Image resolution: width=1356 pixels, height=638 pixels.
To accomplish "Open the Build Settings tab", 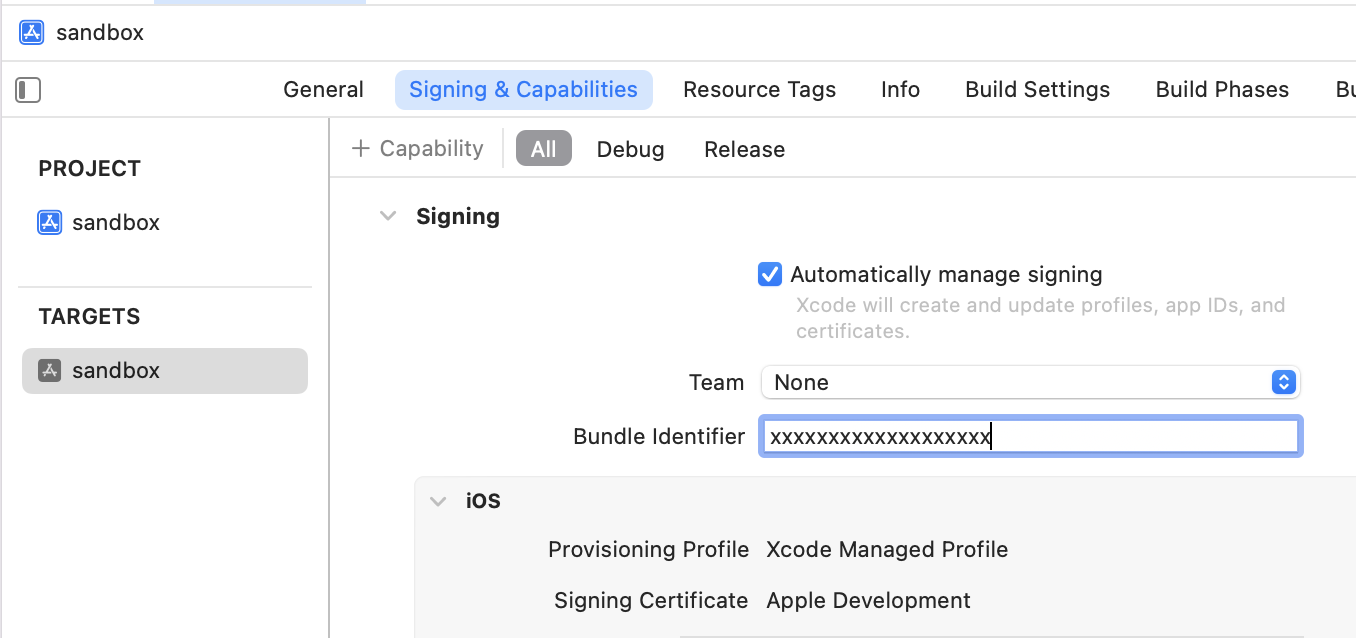I will (1037, 90).
